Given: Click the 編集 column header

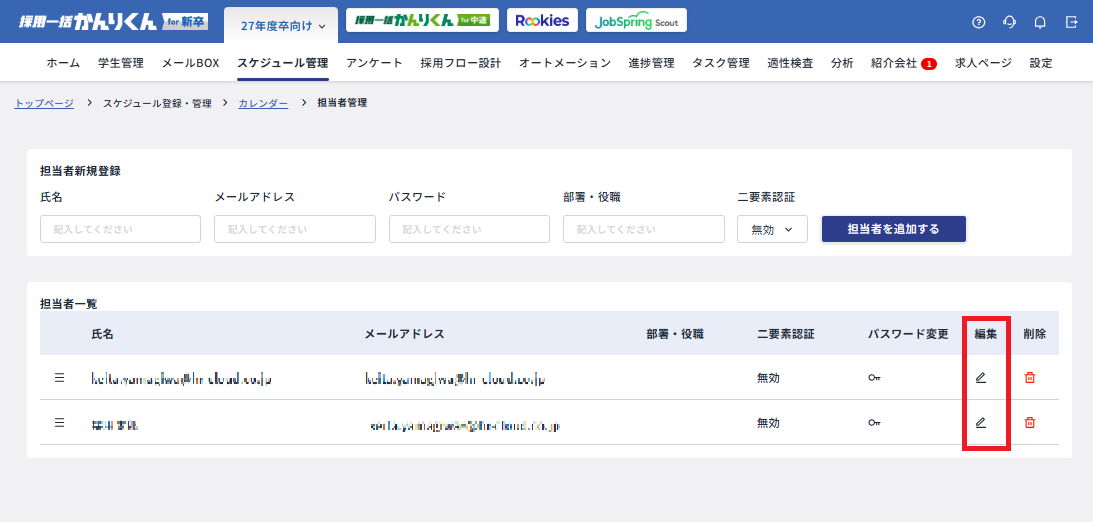Looking at the screenshot, I should coord(986,334).
